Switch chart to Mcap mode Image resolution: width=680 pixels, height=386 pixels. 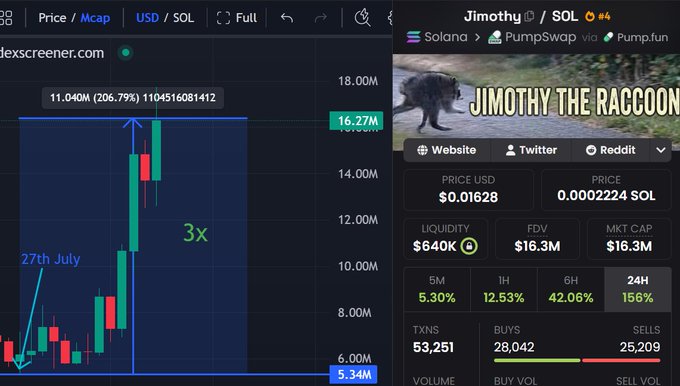[95, 18]
